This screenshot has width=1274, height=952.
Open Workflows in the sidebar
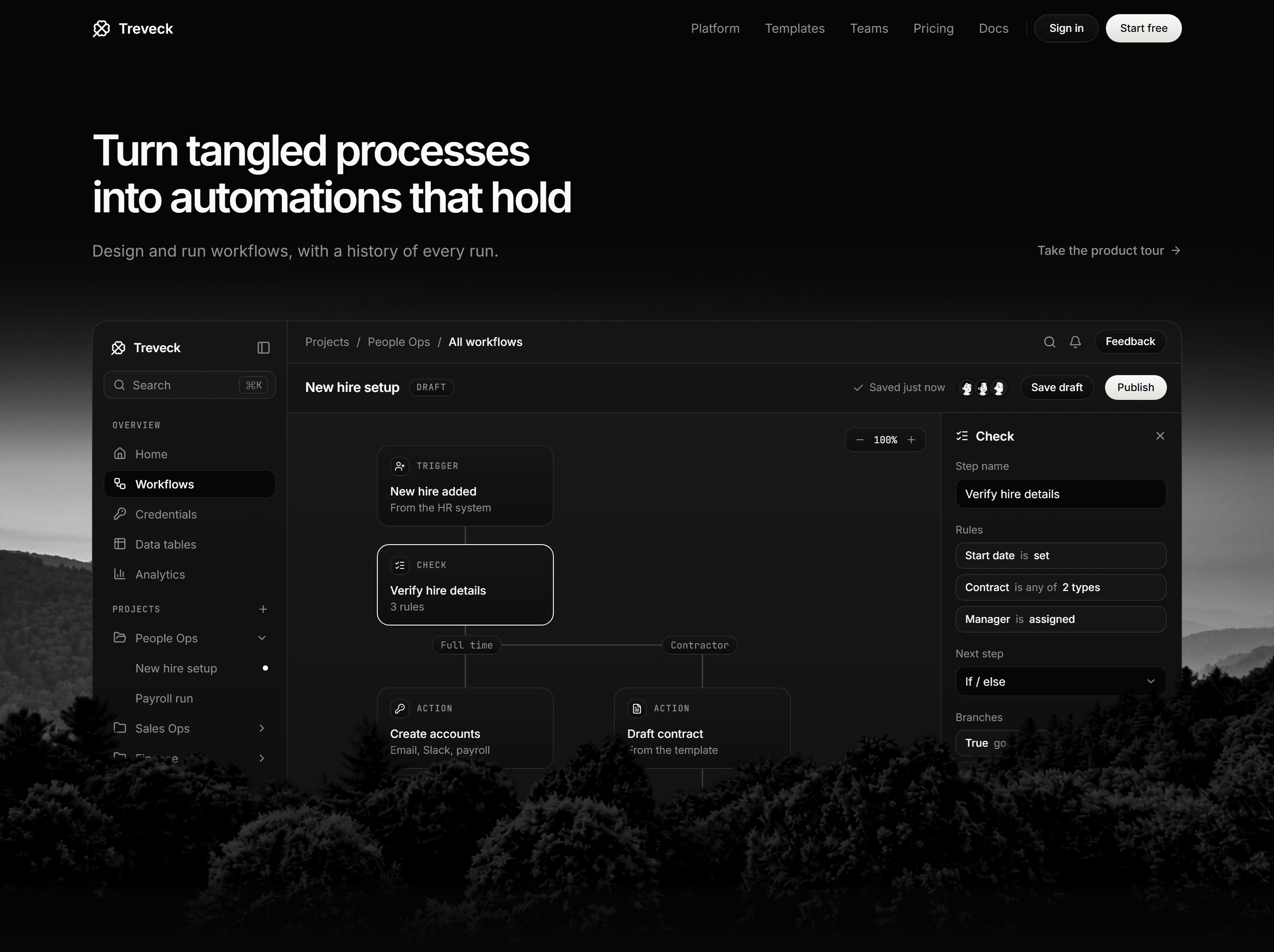(189, 484)
